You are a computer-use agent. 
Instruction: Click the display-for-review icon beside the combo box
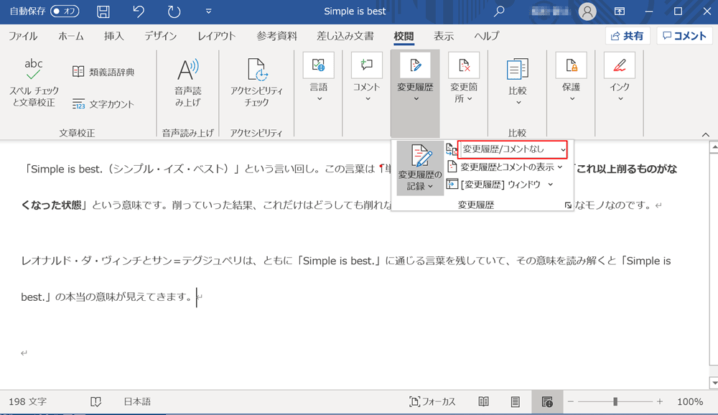451,149
